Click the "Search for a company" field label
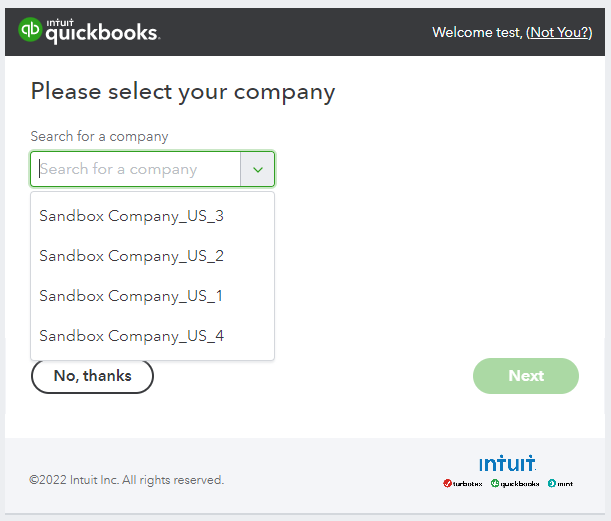 click(99, 136)
